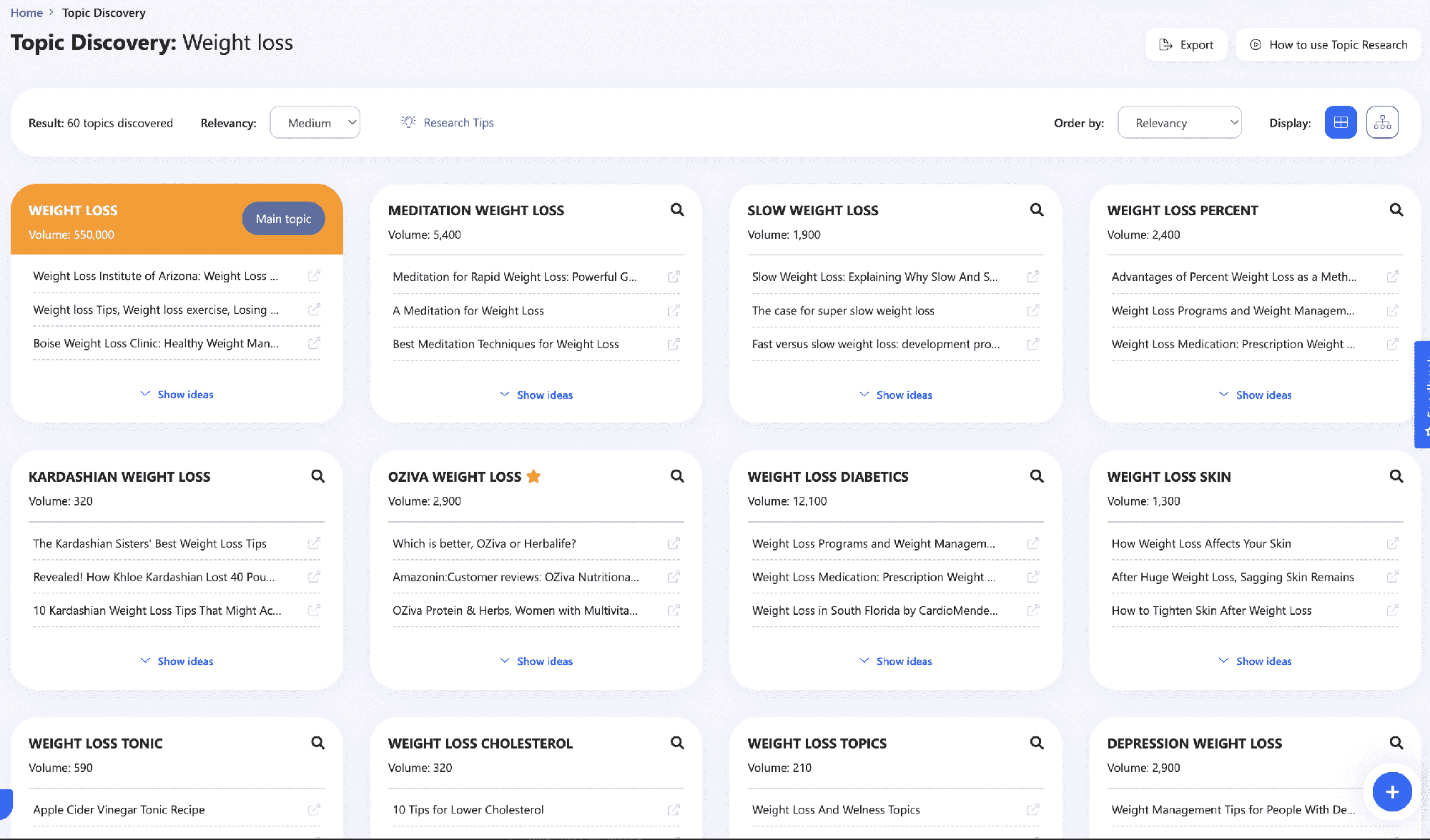
Task: Click search icon on Meditation Weight Loss card
Action: (677, 210)
